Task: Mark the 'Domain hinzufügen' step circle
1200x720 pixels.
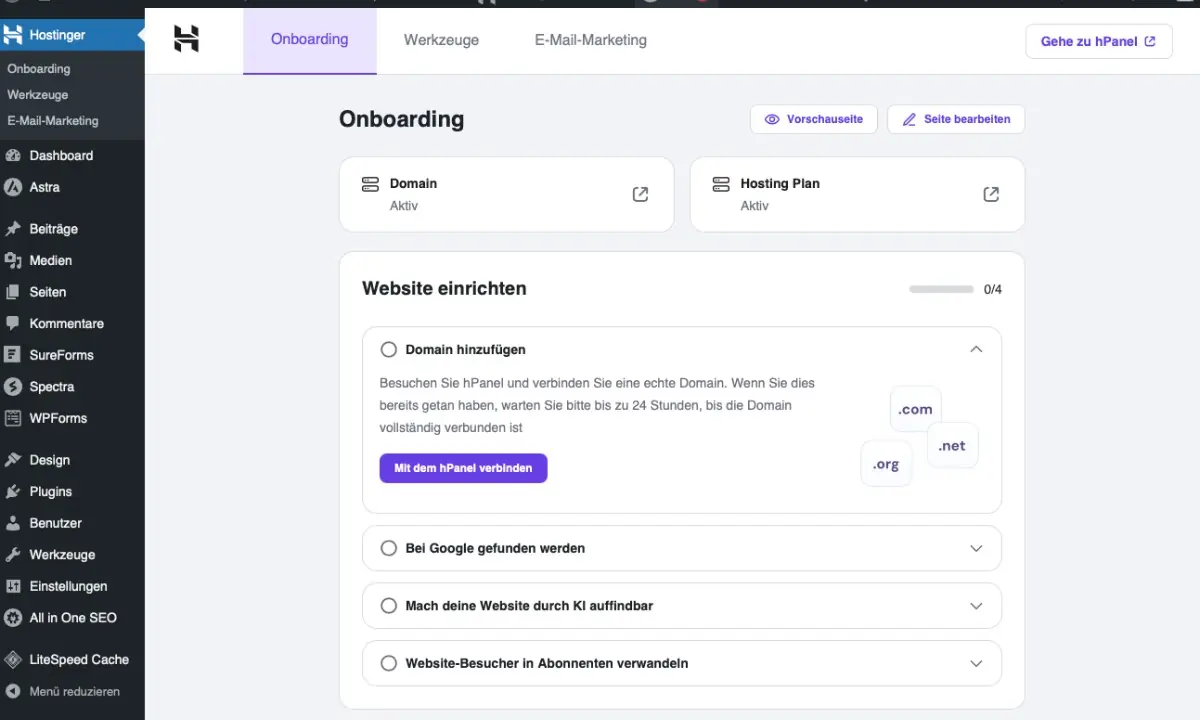Action: 389,350
